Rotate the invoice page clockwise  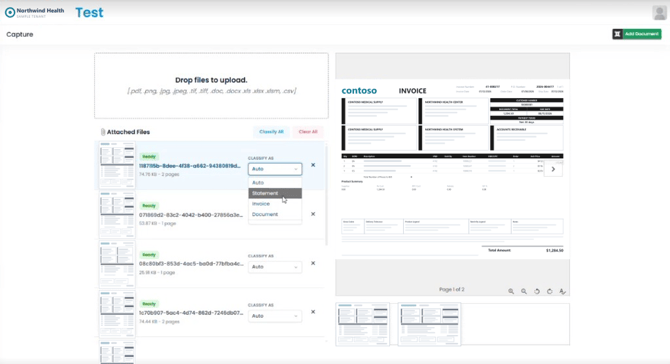550,291
